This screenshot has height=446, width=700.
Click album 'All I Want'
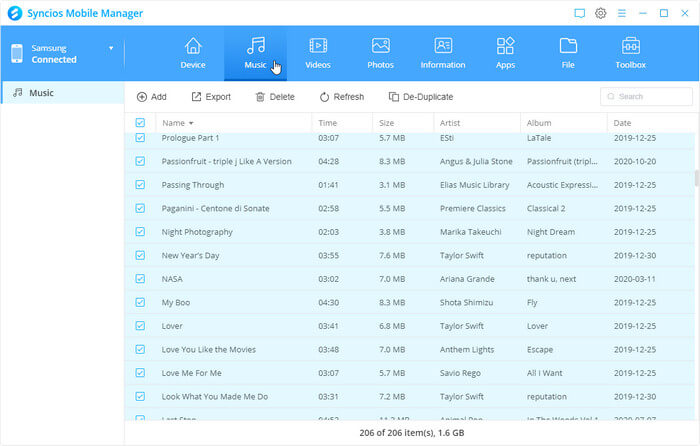(545, 373)
